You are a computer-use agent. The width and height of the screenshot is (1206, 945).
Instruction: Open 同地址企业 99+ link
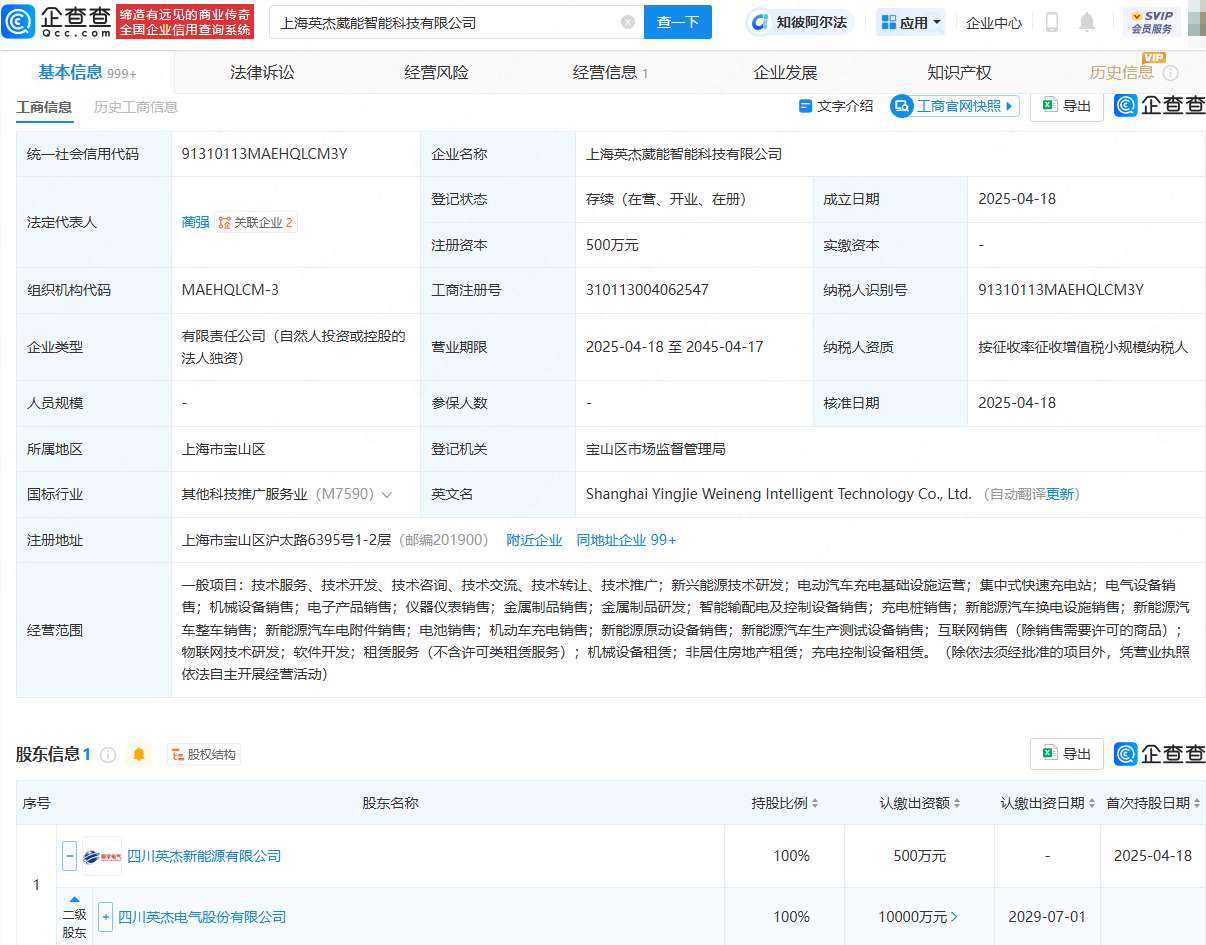pos(626,540)
